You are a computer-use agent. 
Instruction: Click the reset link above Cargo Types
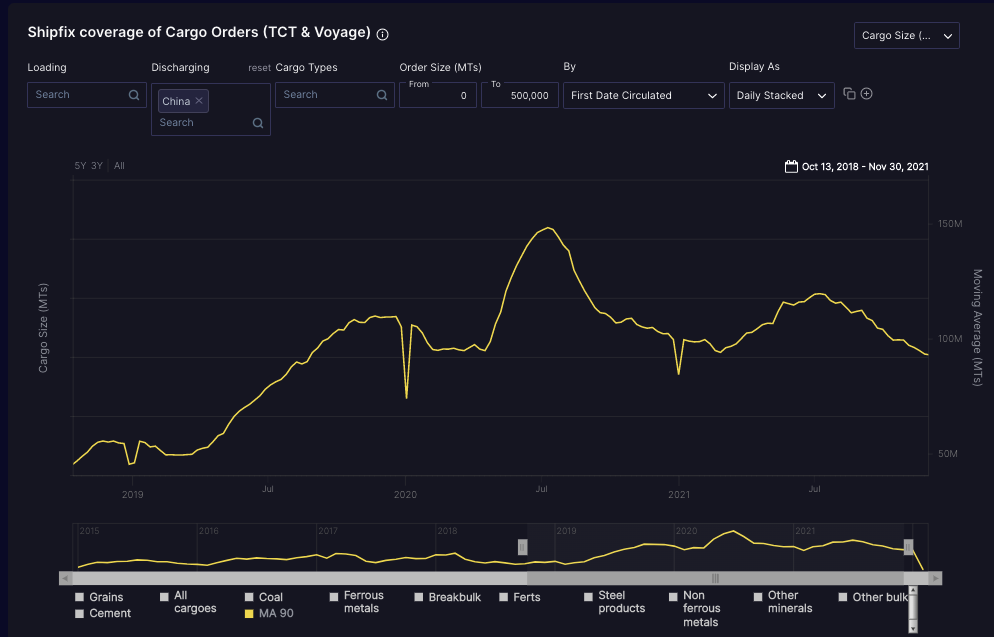(259, 67)
